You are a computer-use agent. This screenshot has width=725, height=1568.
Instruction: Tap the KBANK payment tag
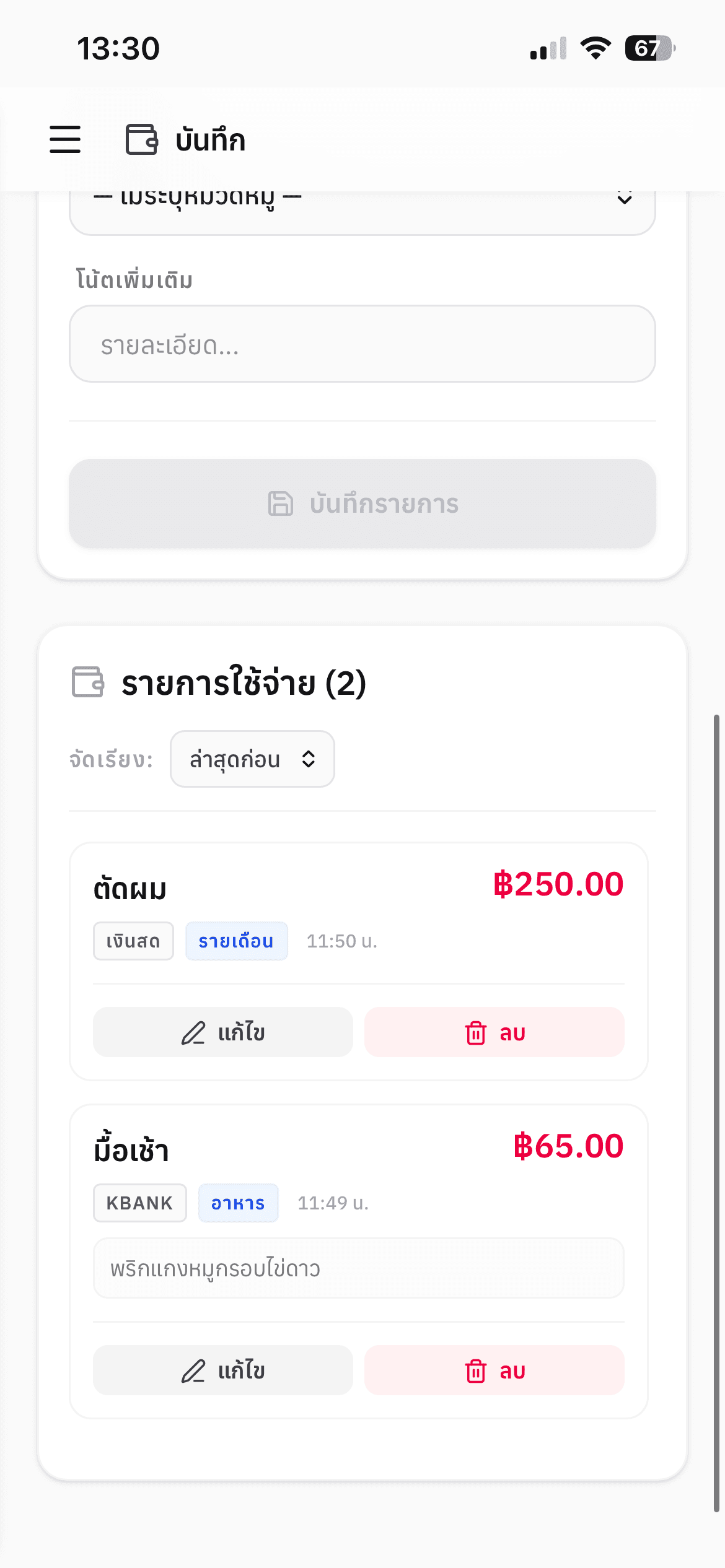pyautogui.click(x=139, y=1203)
